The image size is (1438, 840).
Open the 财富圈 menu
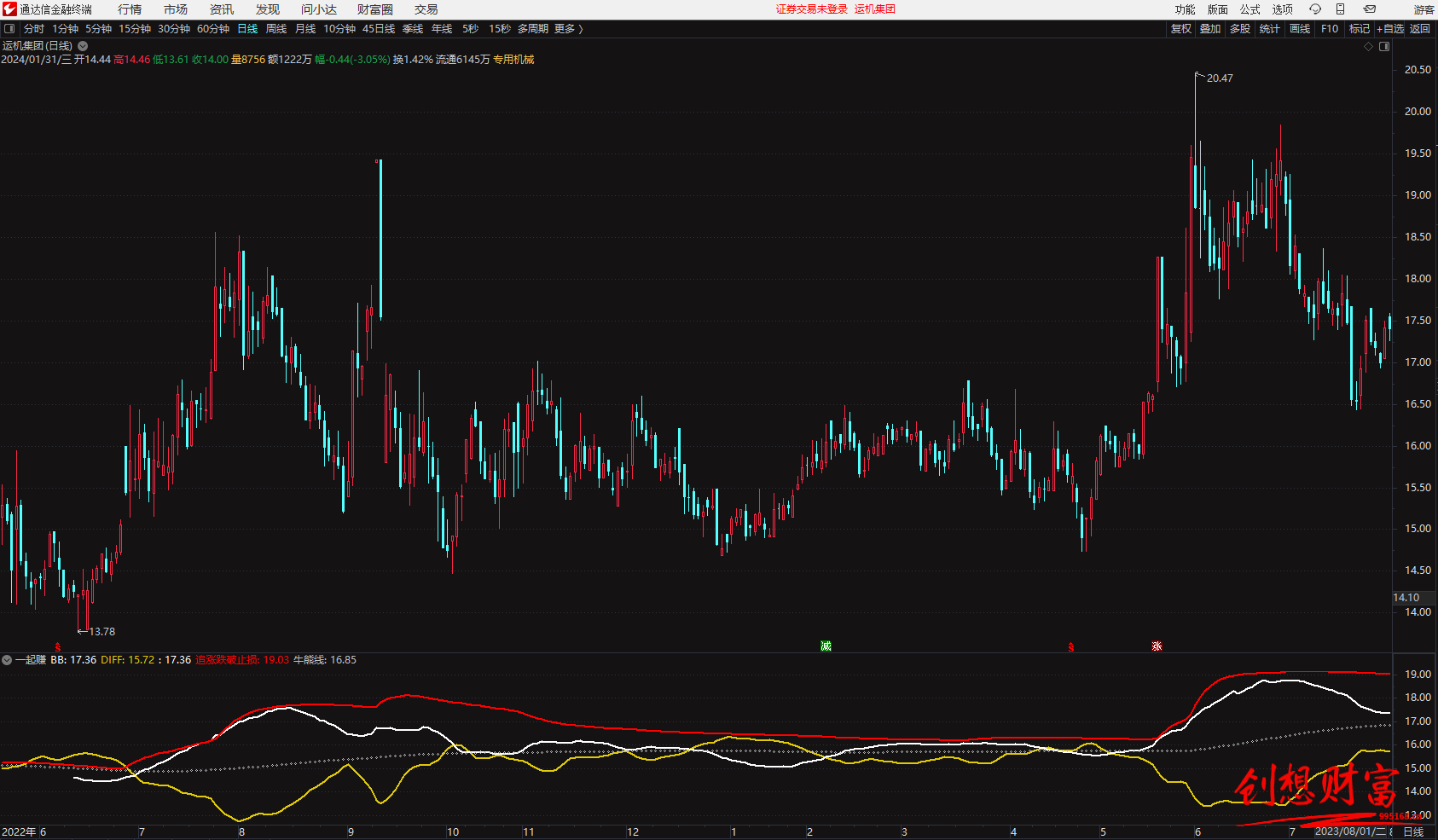pos(375,9)
